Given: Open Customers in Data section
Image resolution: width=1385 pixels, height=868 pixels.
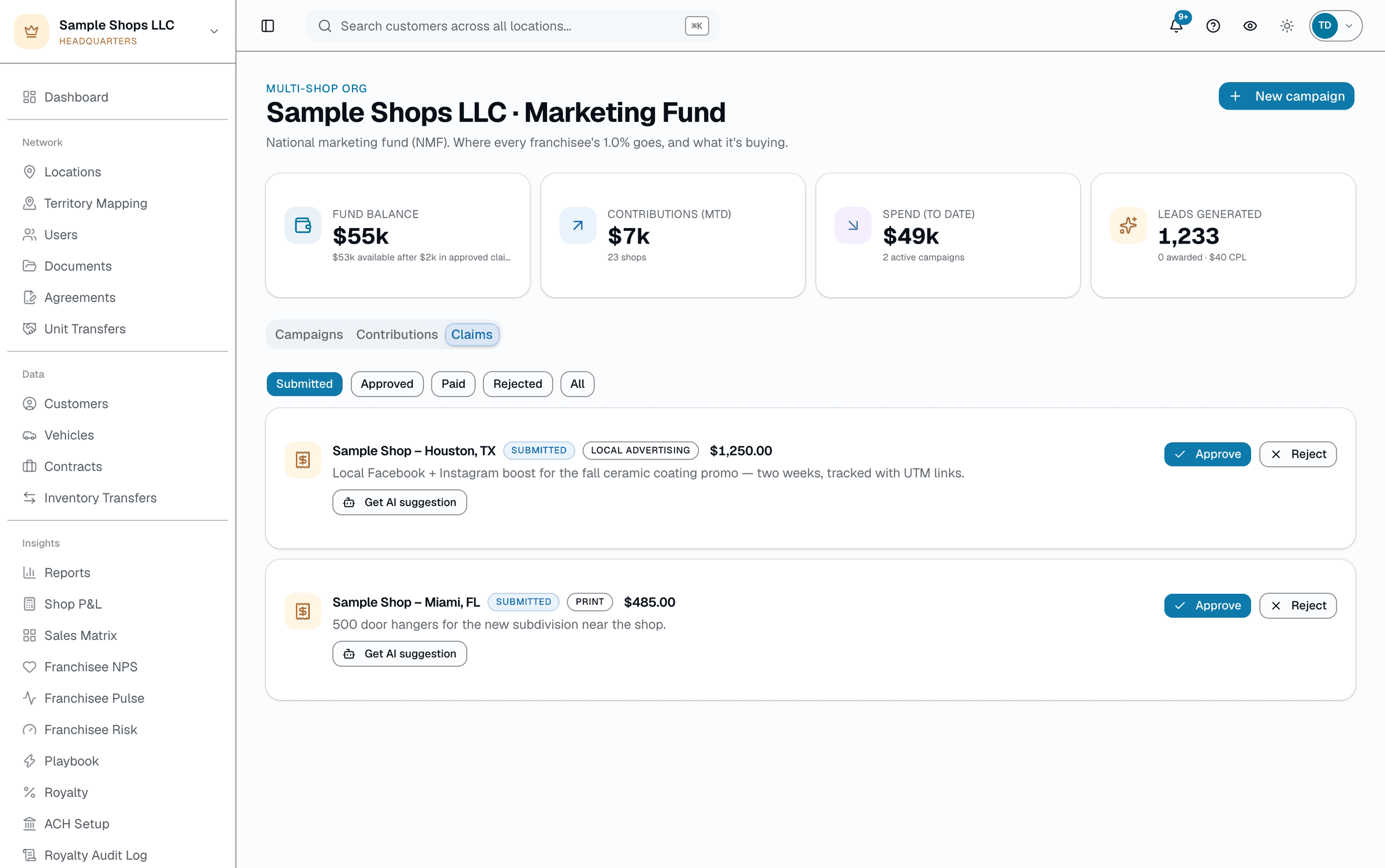Looking at the screenshot, I should pos(118,404).
